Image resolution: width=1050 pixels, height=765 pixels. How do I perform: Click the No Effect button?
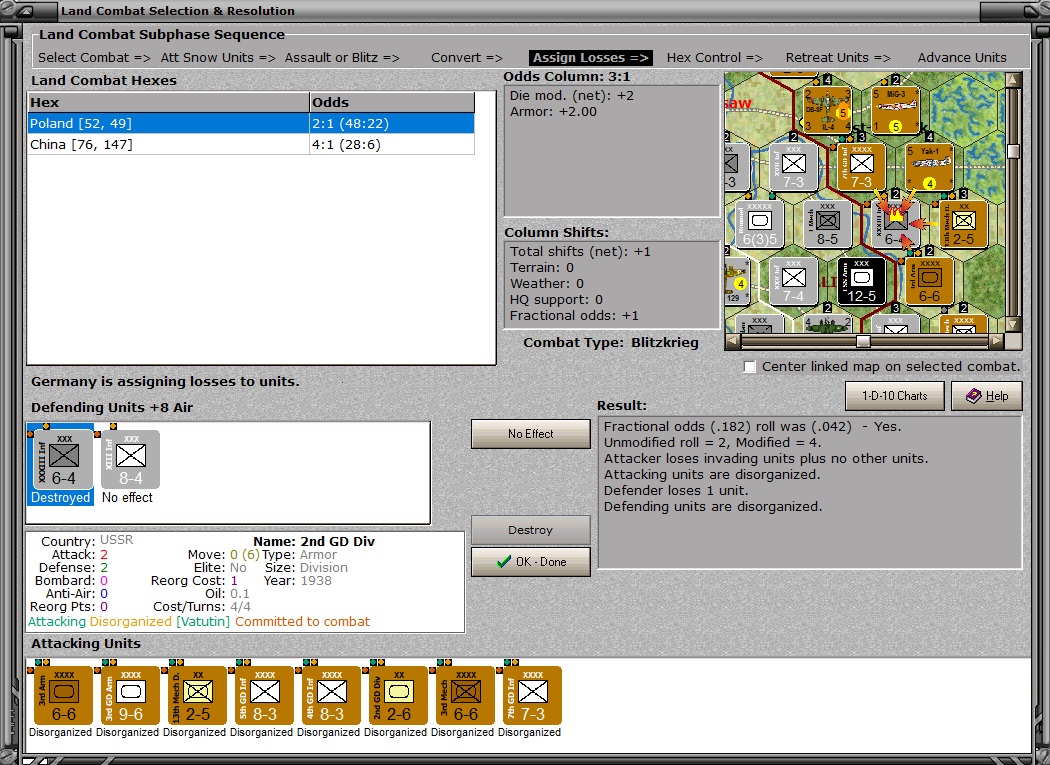tap(530, 434)
